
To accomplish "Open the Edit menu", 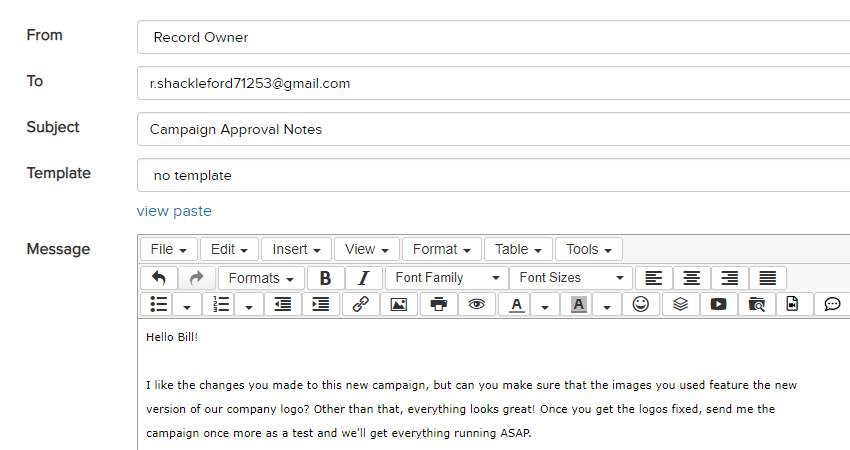I will [x=229, y=249].
